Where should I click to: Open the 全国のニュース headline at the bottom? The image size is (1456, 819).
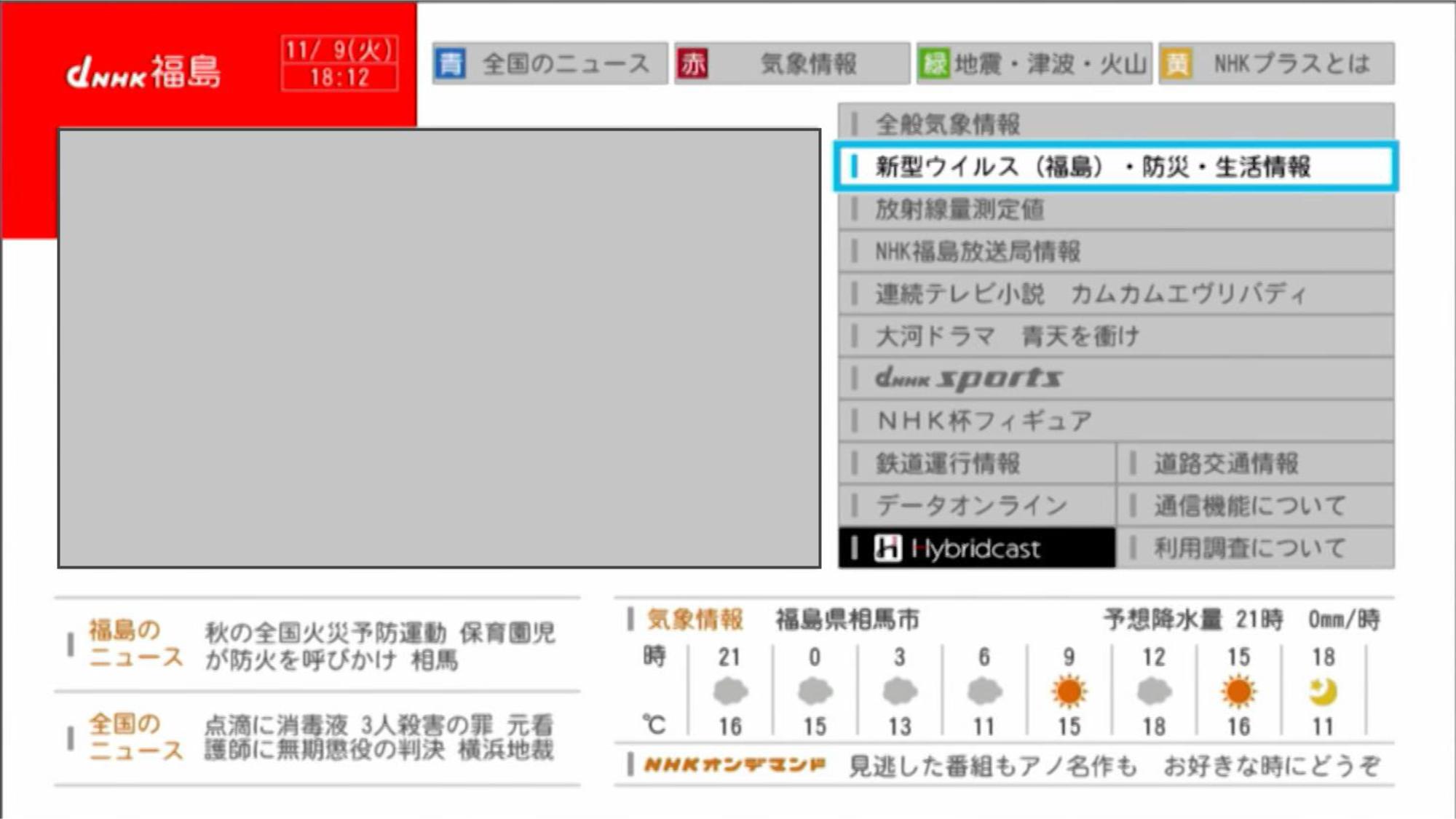379,737
